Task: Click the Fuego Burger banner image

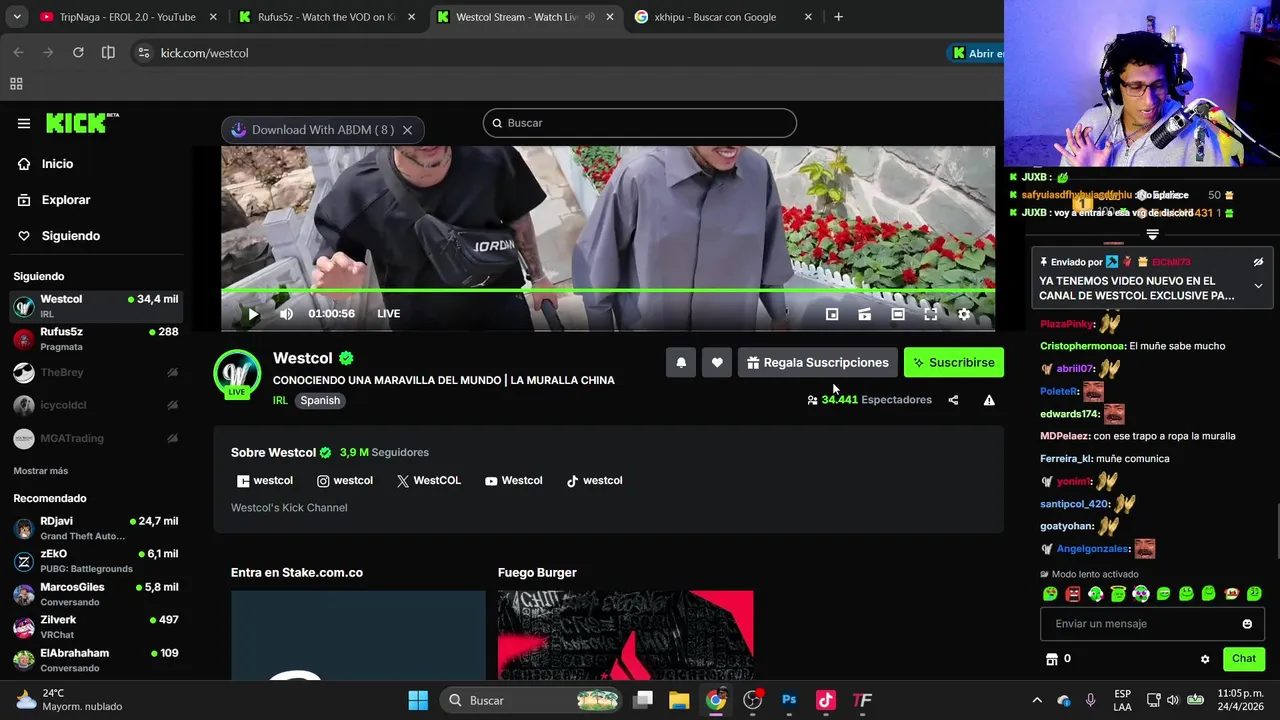Action: coord(625,636)
